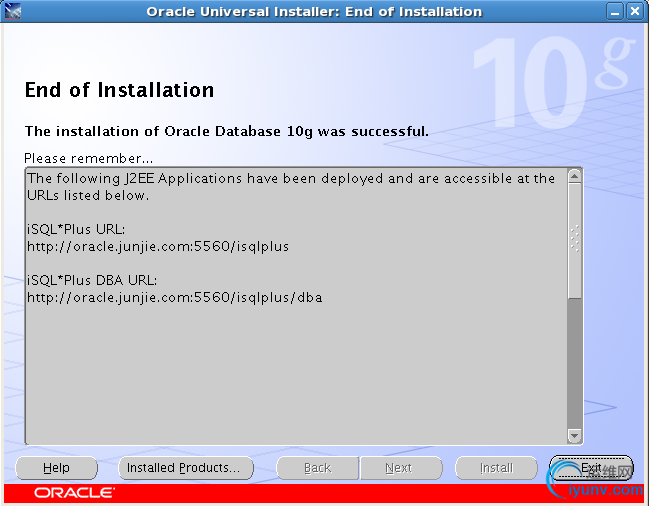The image size is (649, 506).
Task: Open the Help button
Action: [x=56, y=468]
